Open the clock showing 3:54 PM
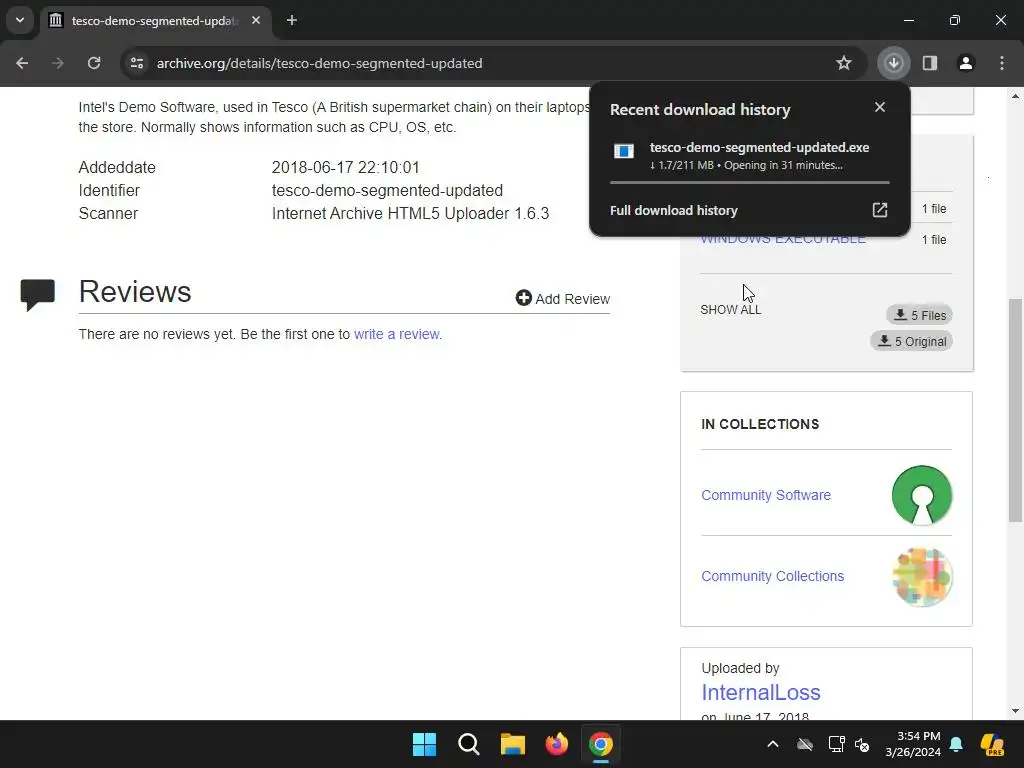Viewport: 1024px width, 768px height. pyautogui.click(x=913, y=744)
